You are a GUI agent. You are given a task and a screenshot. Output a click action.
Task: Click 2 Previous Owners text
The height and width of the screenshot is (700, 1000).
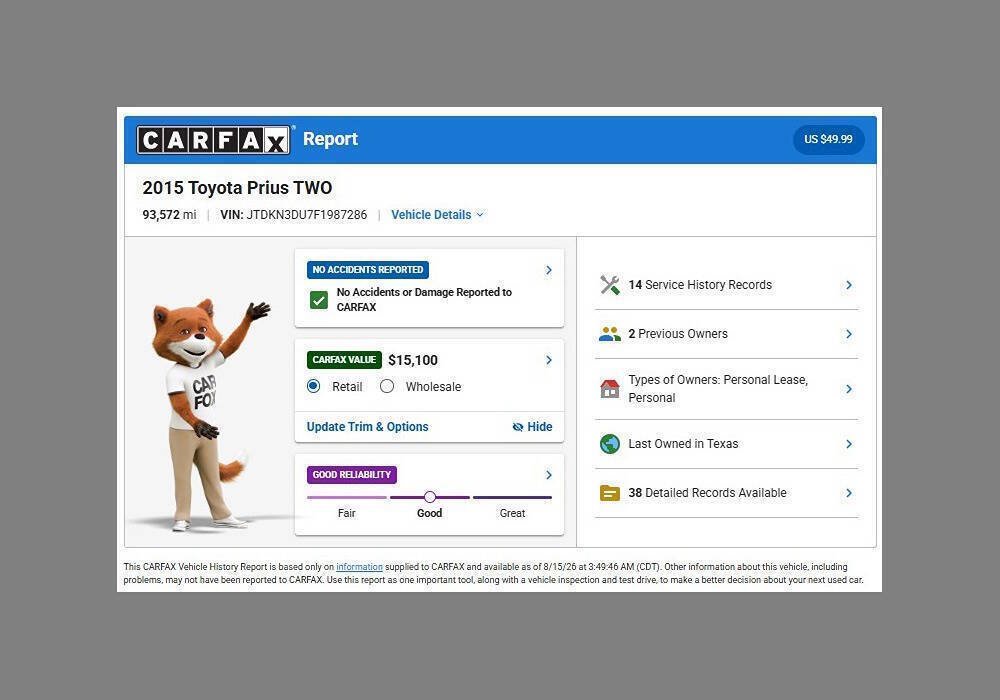(677, 334)
